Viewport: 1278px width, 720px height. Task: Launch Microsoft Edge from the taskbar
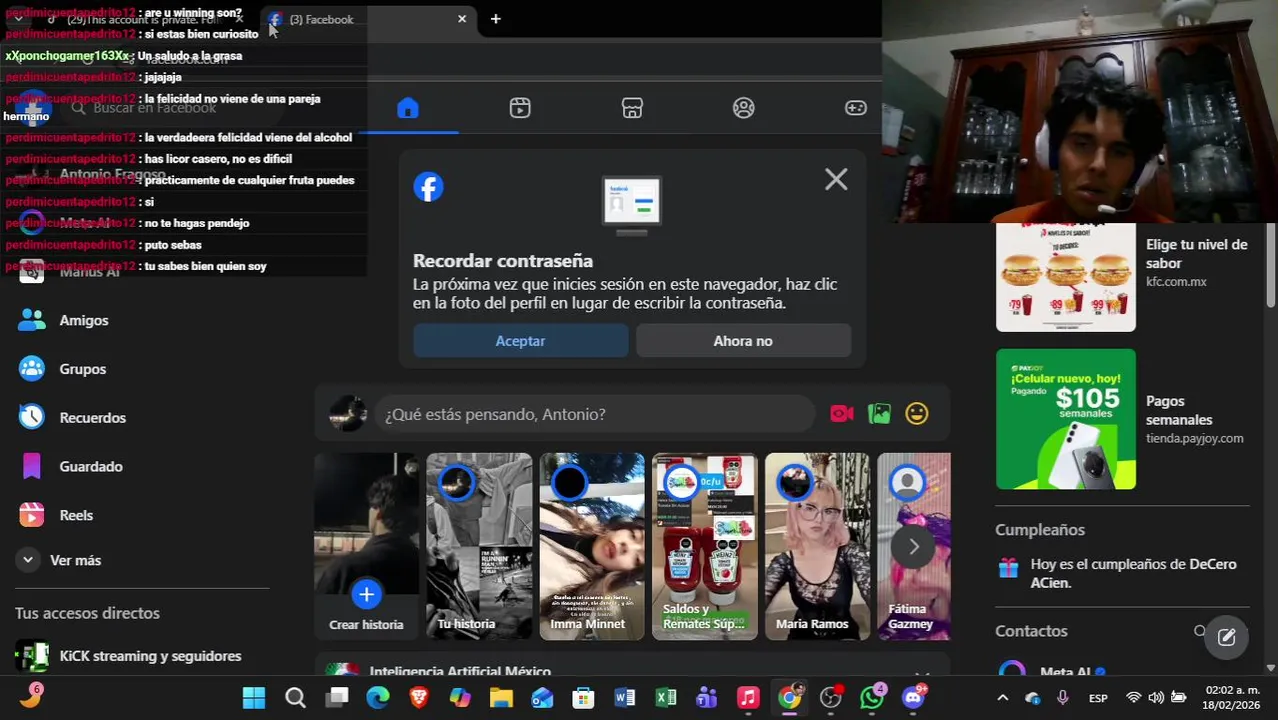(378, 698)
